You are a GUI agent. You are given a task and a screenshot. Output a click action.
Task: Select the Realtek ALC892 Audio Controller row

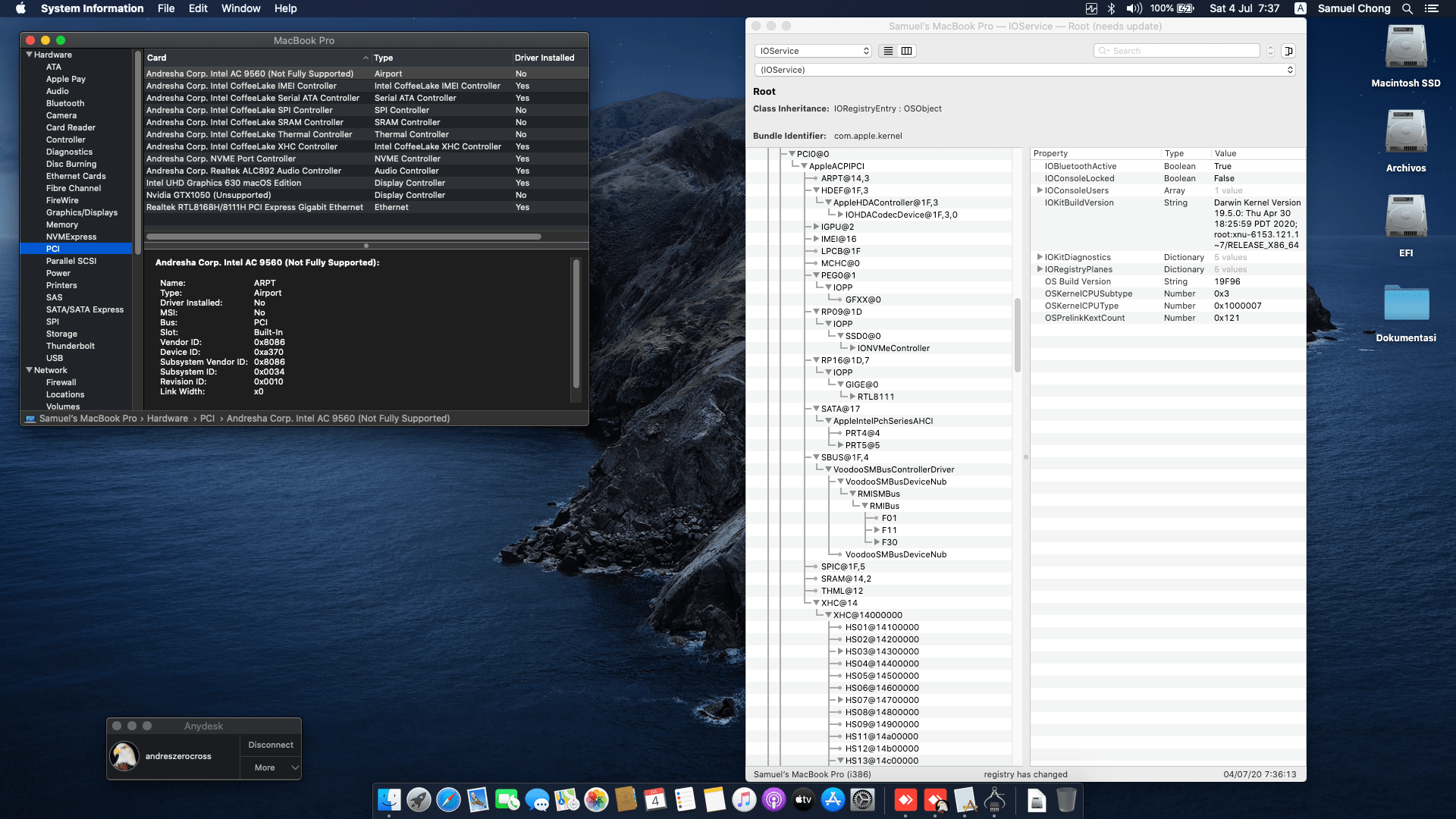click(x=366, y=171)
